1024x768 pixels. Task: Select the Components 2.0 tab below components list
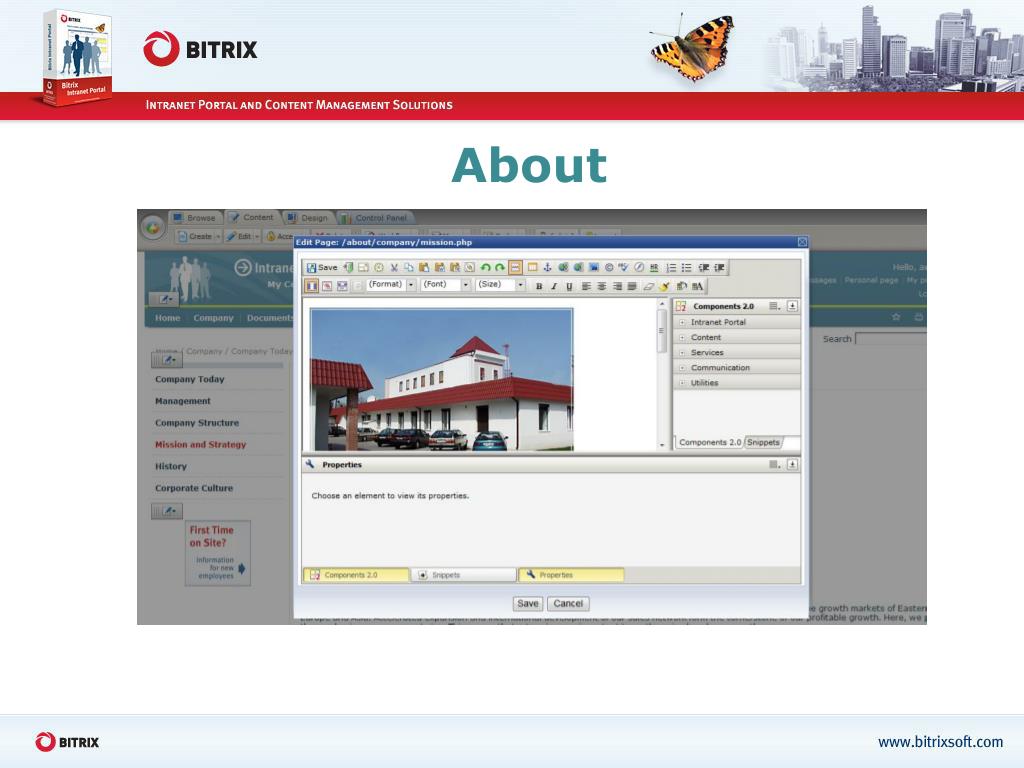tap(710, 442)
